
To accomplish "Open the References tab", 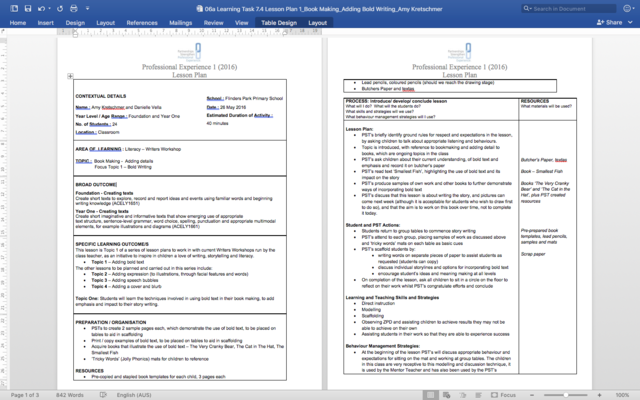I will (142, 23).
